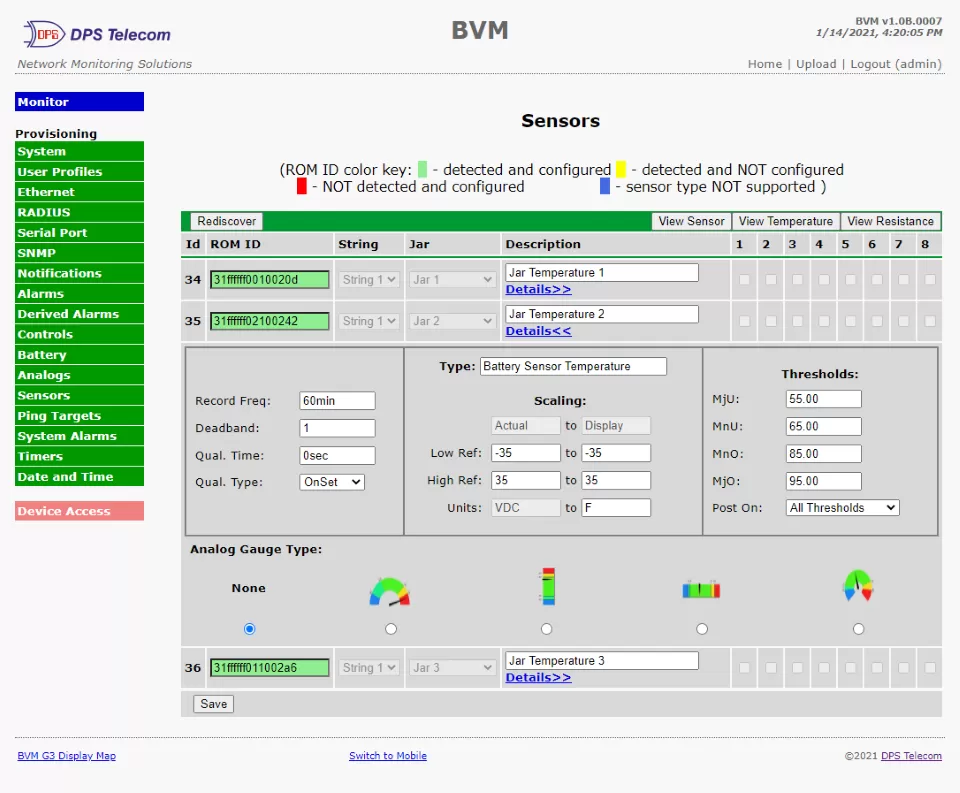Collapse Jar Temperature 2 details
This screenshot has width=960, height=793.
point(538,331)
